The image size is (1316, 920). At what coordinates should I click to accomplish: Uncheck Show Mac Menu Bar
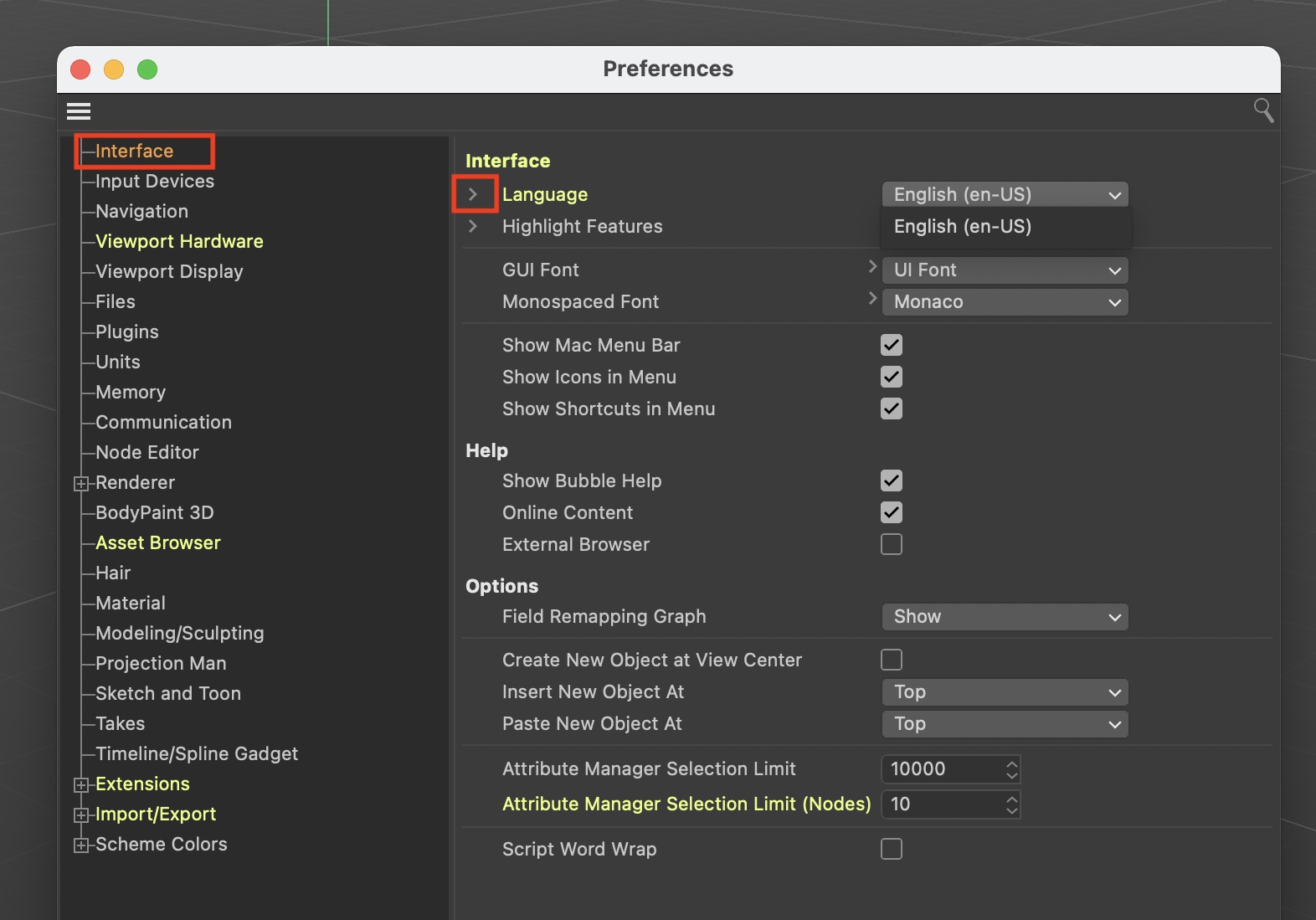tap(892, 345)
